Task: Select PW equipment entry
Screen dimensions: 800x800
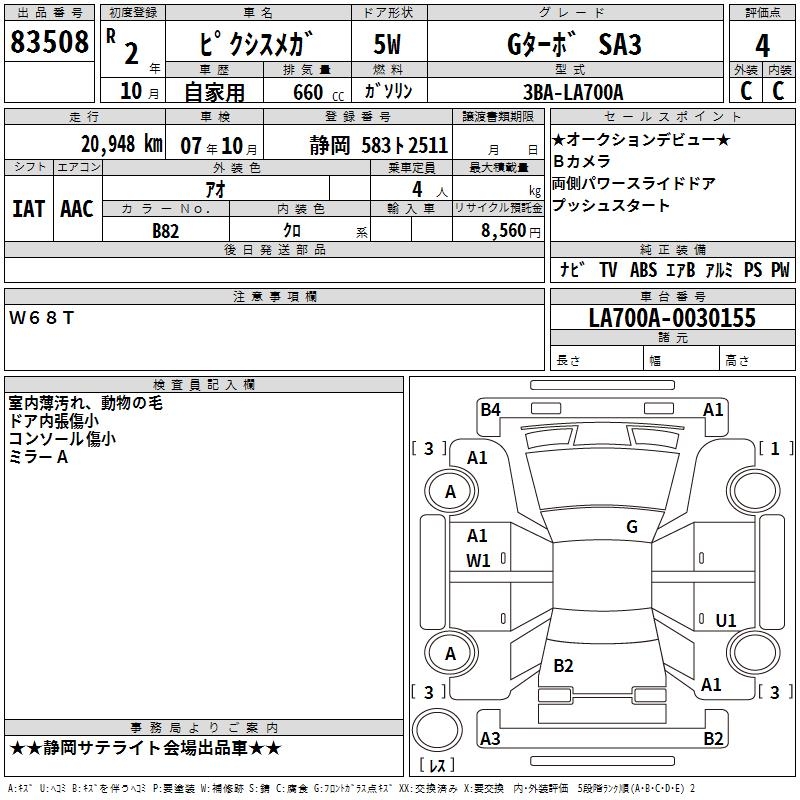Action: pyautogui.click(x=780, y=269)
